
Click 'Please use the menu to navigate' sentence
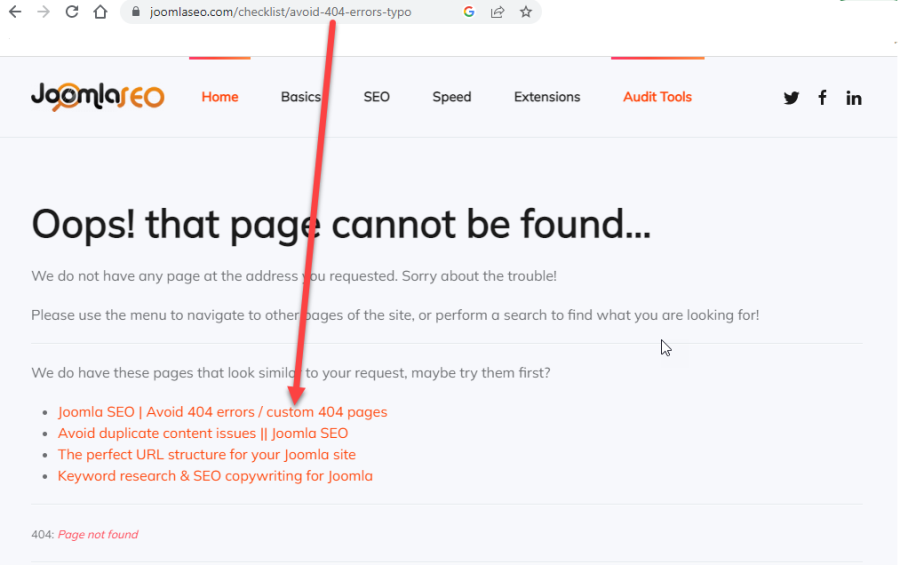[x=395, y=315]
